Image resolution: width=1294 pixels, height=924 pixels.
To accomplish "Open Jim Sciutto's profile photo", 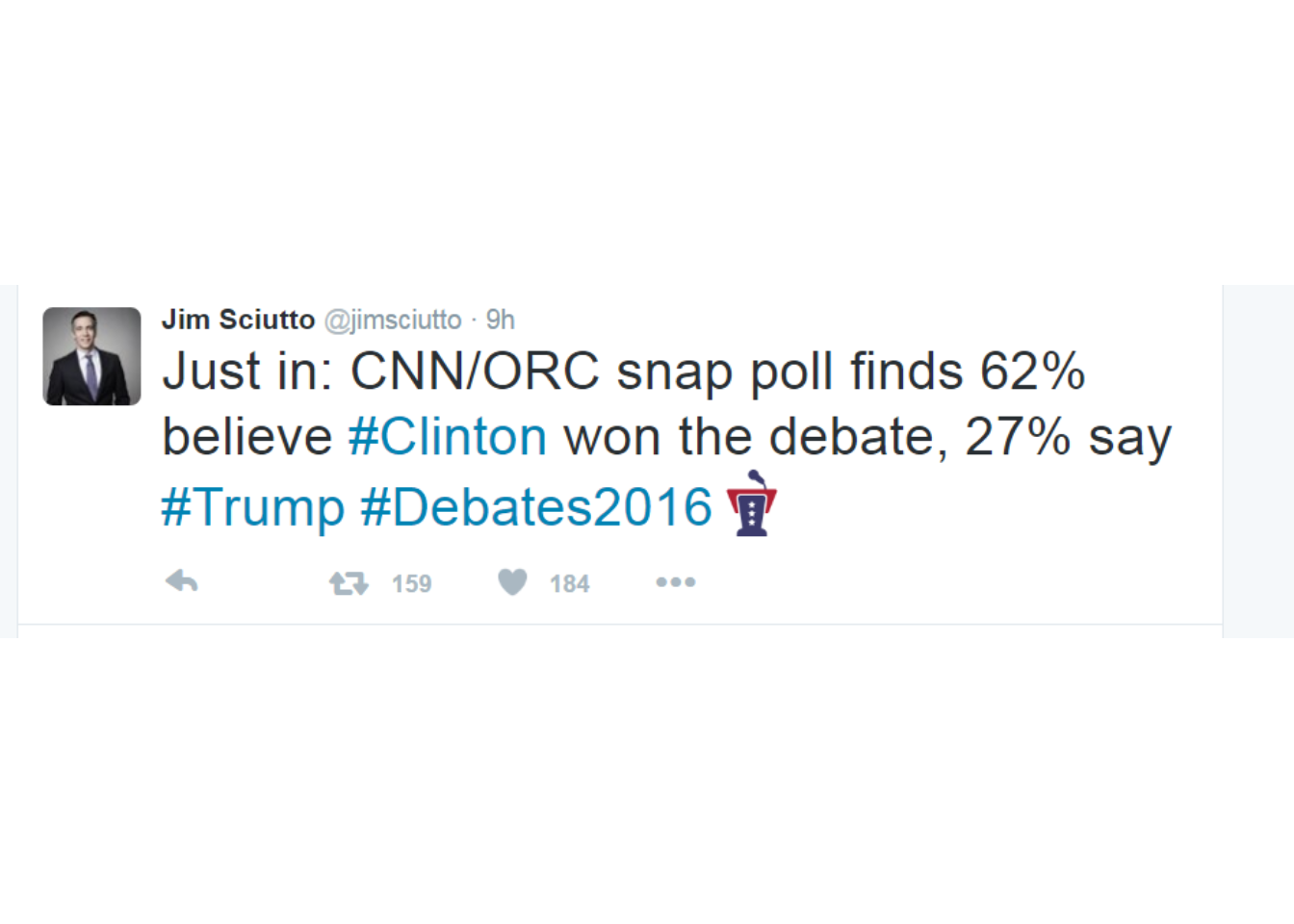I will click(92, 356).
